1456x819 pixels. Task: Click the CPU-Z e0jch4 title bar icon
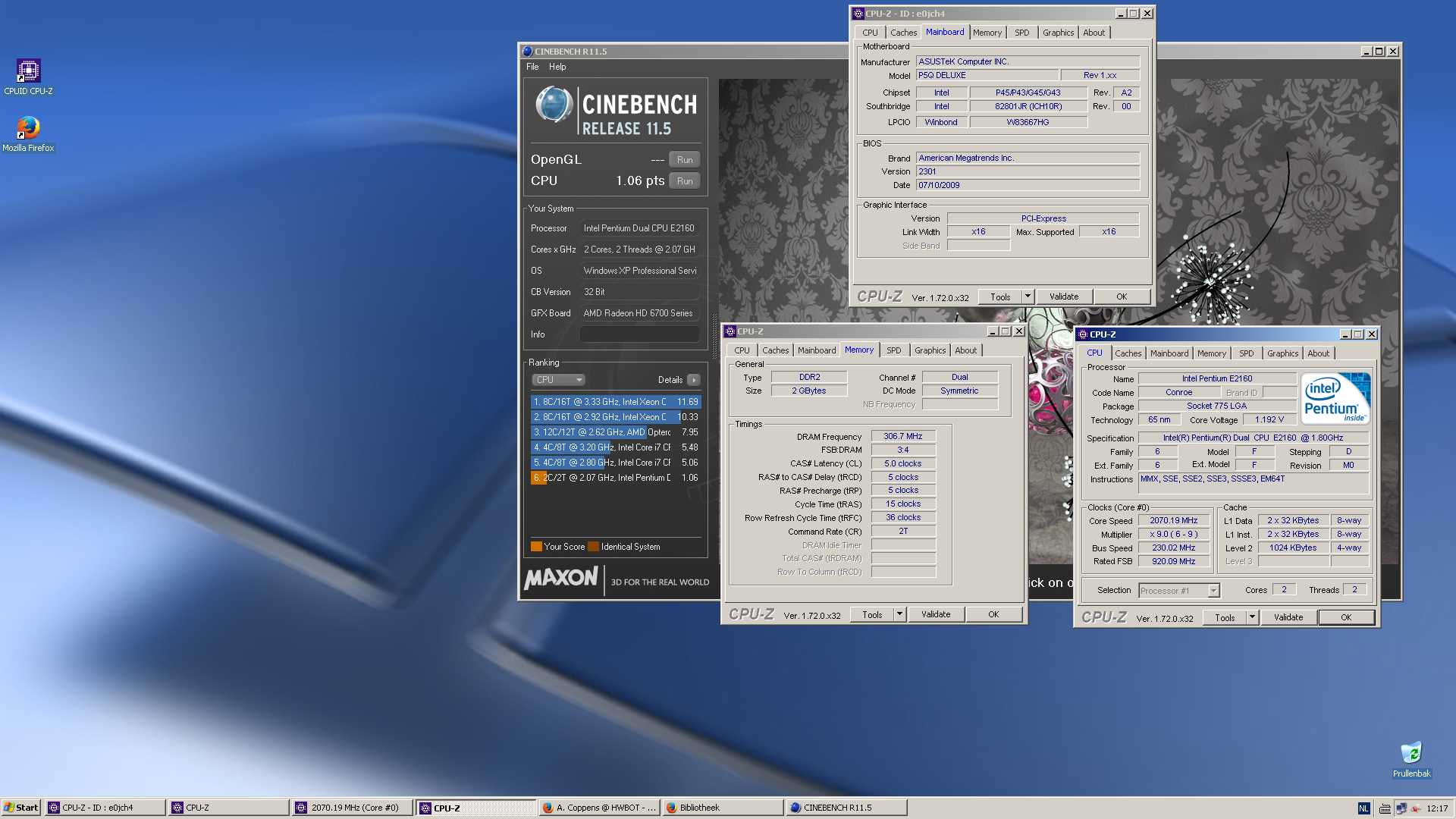858,14
